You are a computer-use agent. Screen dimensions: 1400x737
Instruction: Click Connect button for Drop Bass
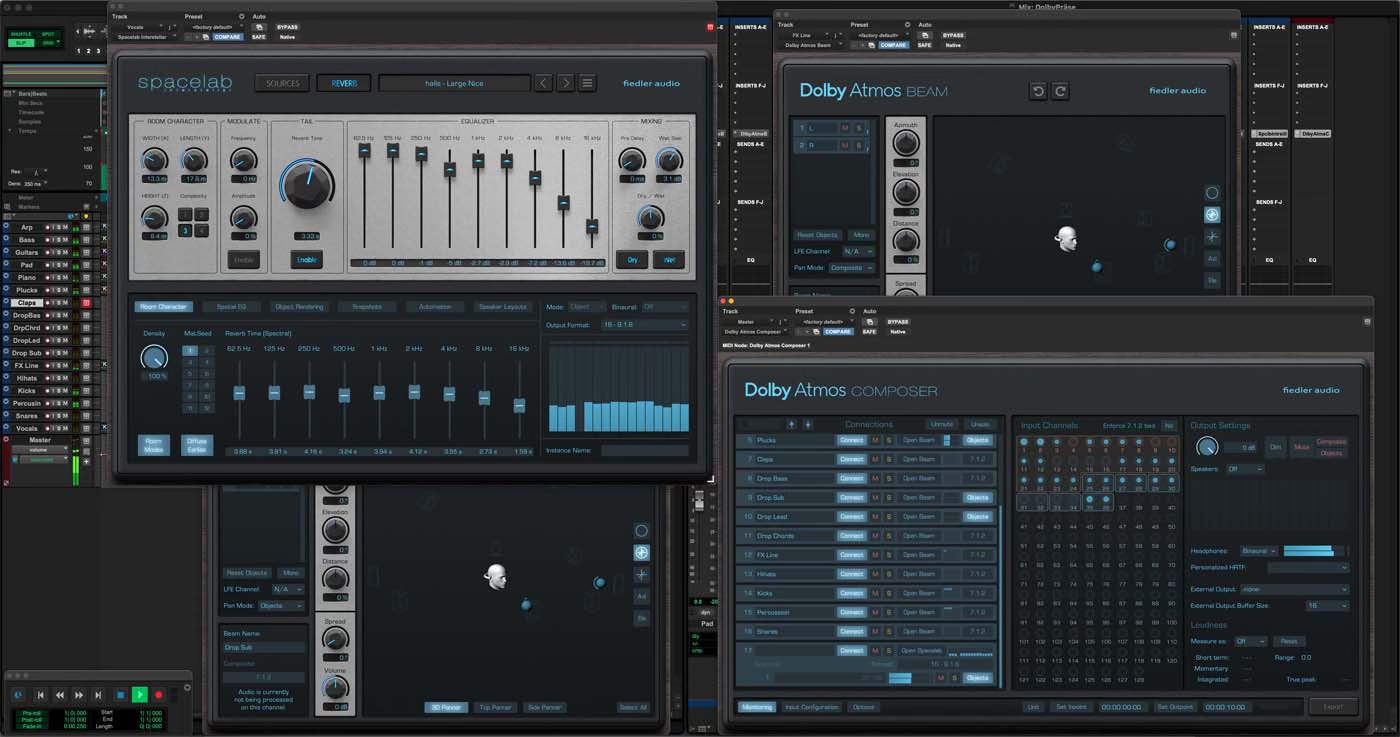pos(851,479)
